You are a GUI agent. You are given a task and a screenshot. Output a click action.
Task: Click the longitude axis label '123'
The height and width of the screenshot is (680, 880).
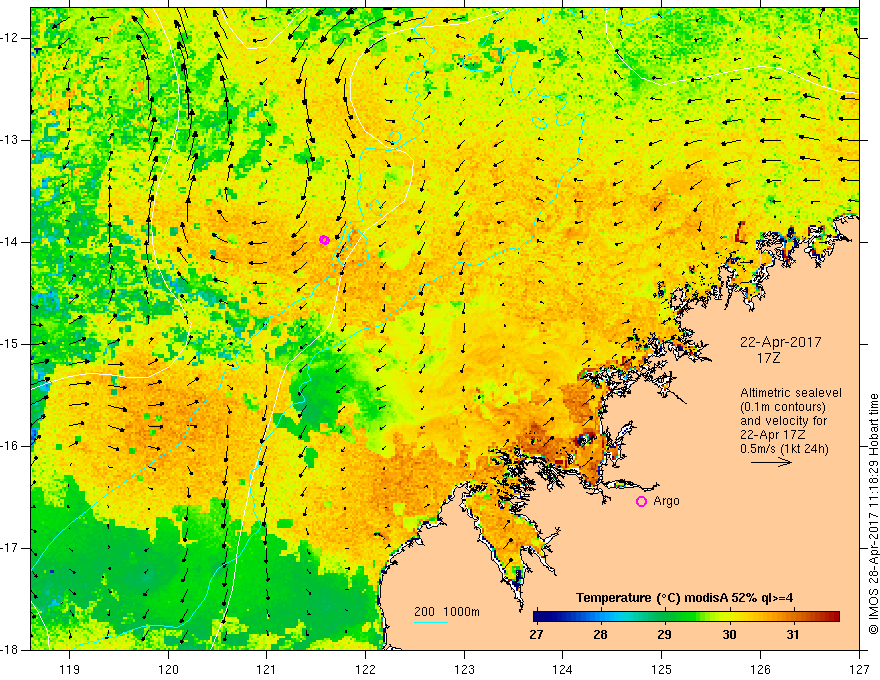point(464,669)
